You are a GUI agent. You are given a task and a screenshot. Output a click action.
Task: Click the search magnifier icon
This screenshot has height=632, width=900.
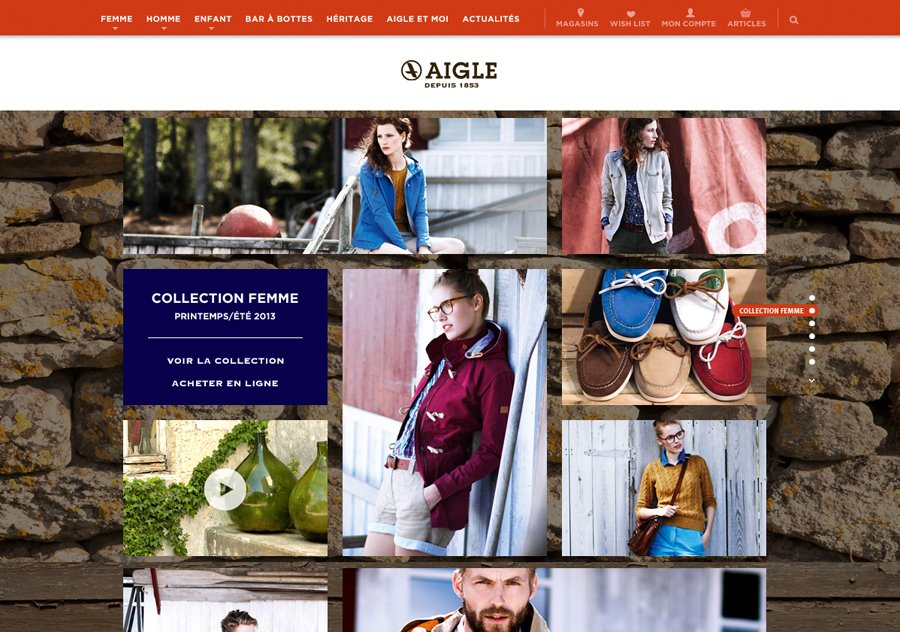[x=794, y=20]
